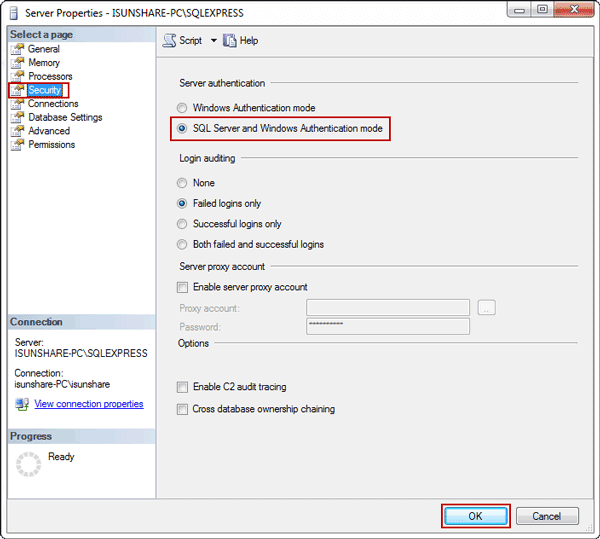600x539 pixels.
Task: Open the General page
Action: (44, 49)
